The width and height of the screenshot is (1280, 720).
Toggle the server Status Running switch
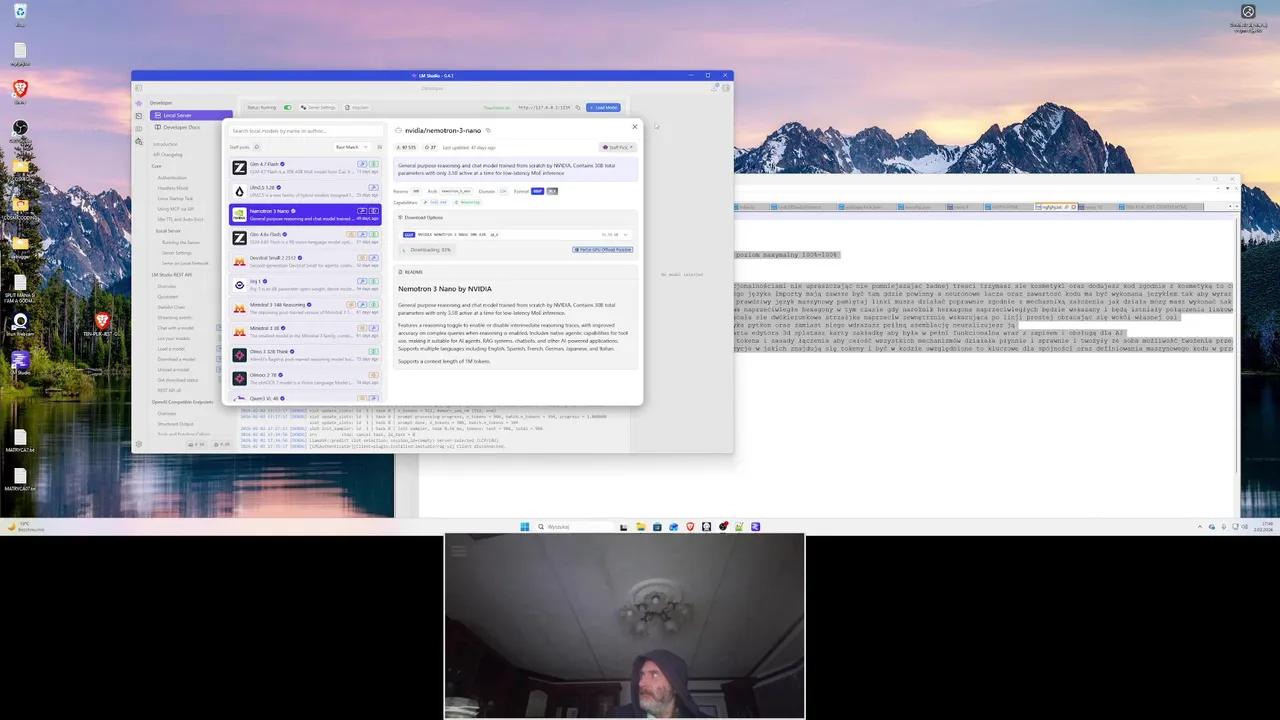(x=288, y=107)
